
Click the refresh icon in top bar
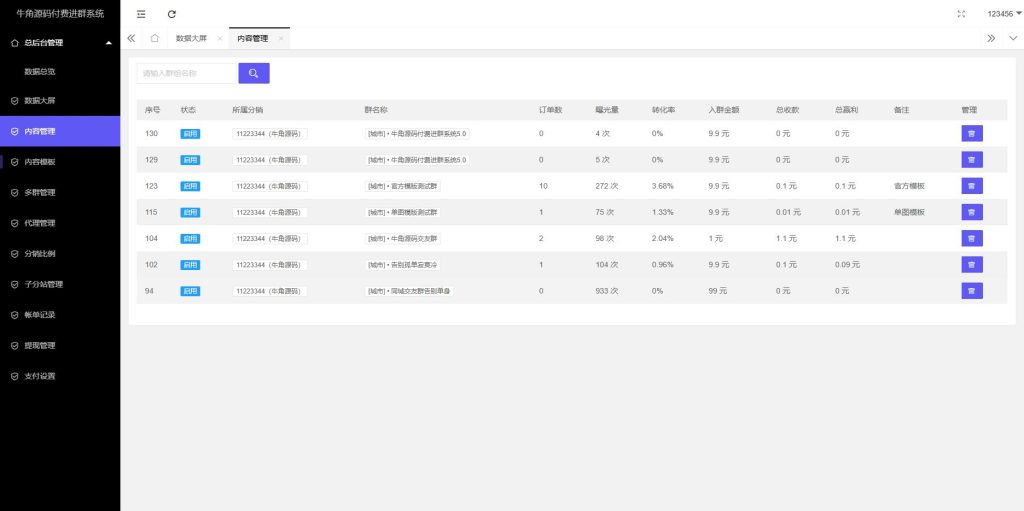(x=172, y=14)
